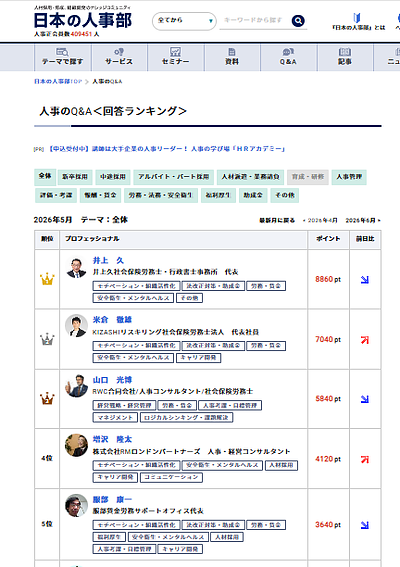Click コミュニケーション tag for 増沢 隆太
The width and height of the screenshot is (400, 567).
171,477
